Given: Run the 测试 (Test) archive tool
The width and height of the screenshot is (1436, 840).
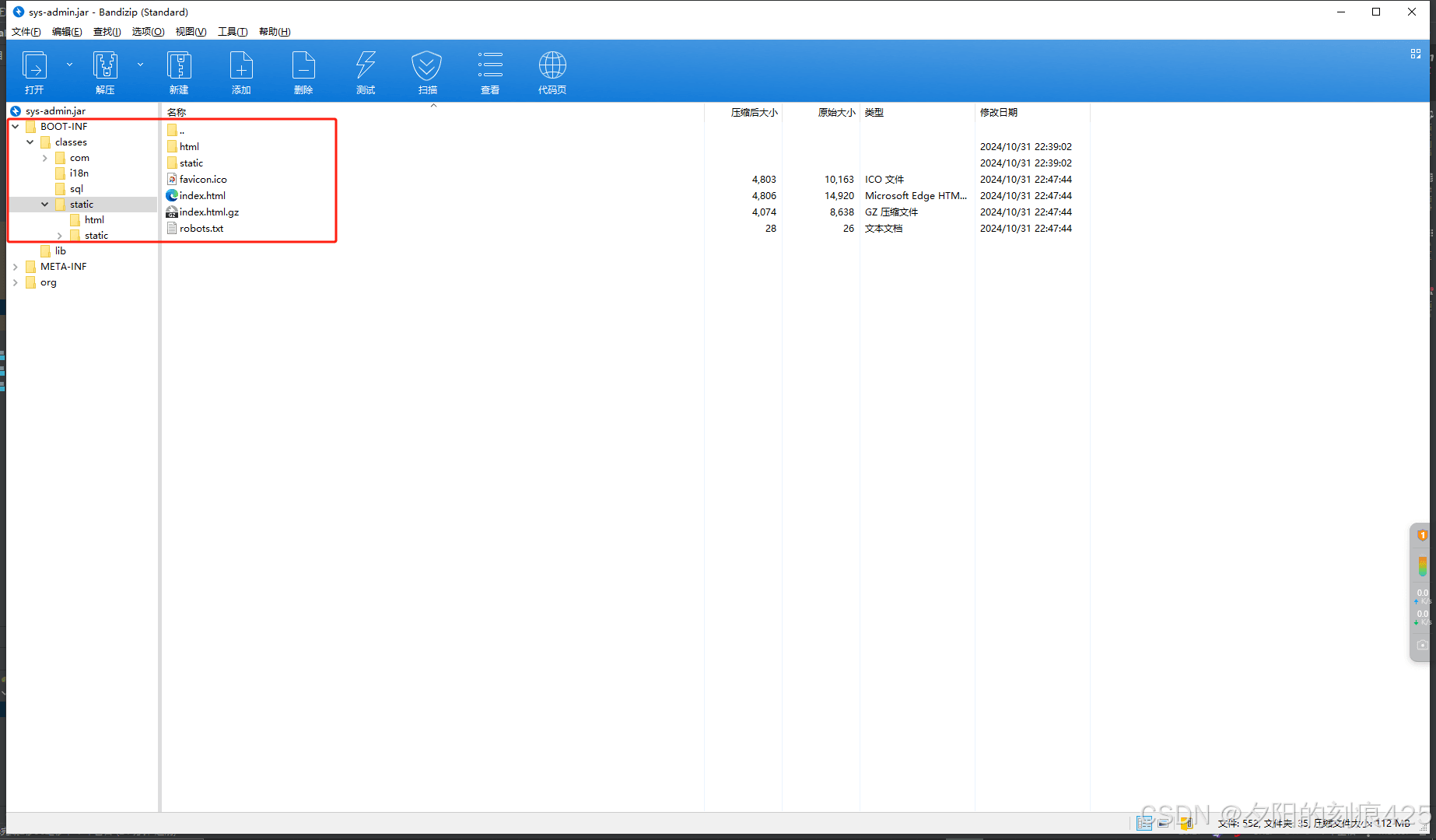Looking at the screenshot, I should [366, 72].
